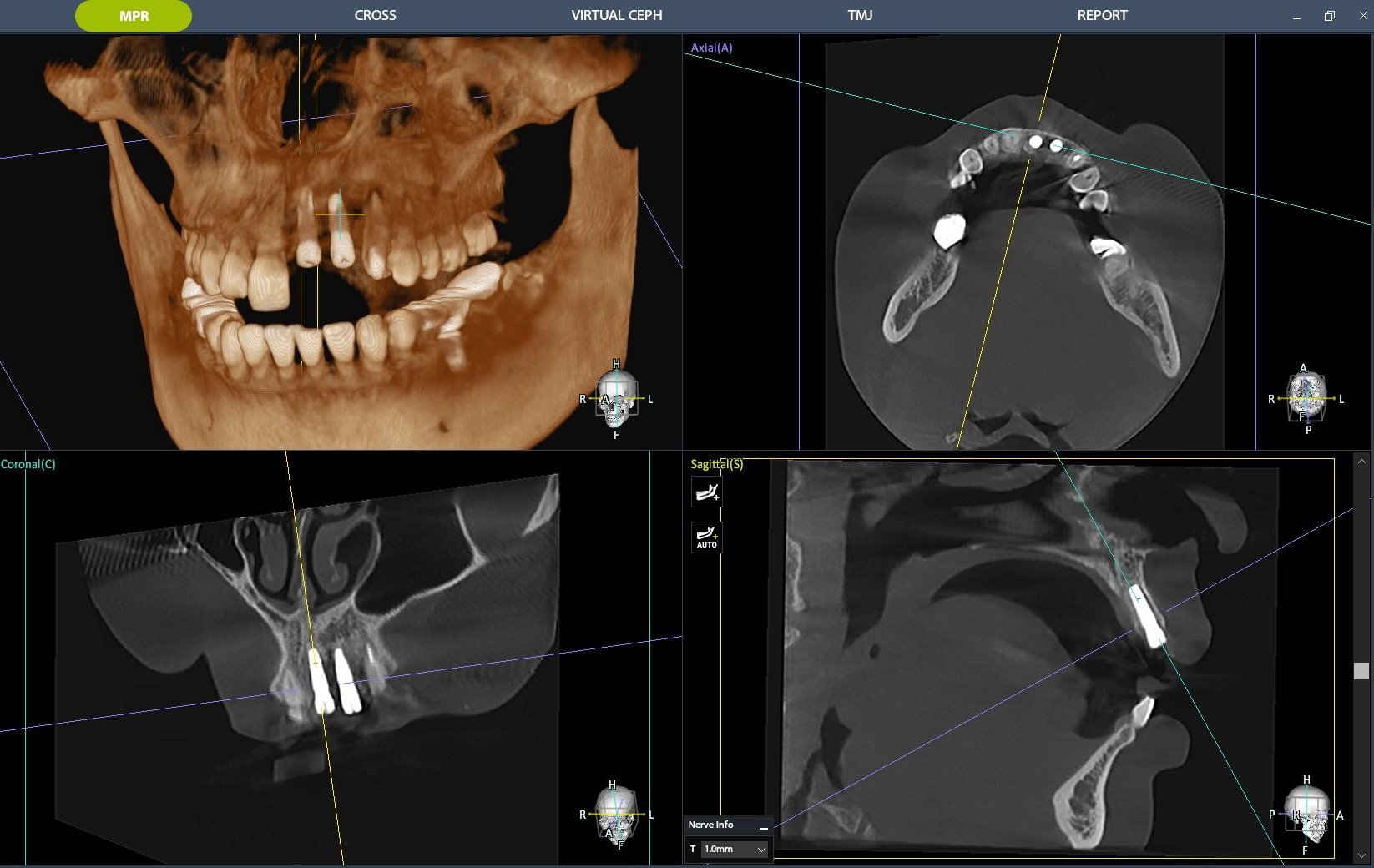Open the REPORT tab
Screen dimensions: 1374x868
coord(1102,15)
